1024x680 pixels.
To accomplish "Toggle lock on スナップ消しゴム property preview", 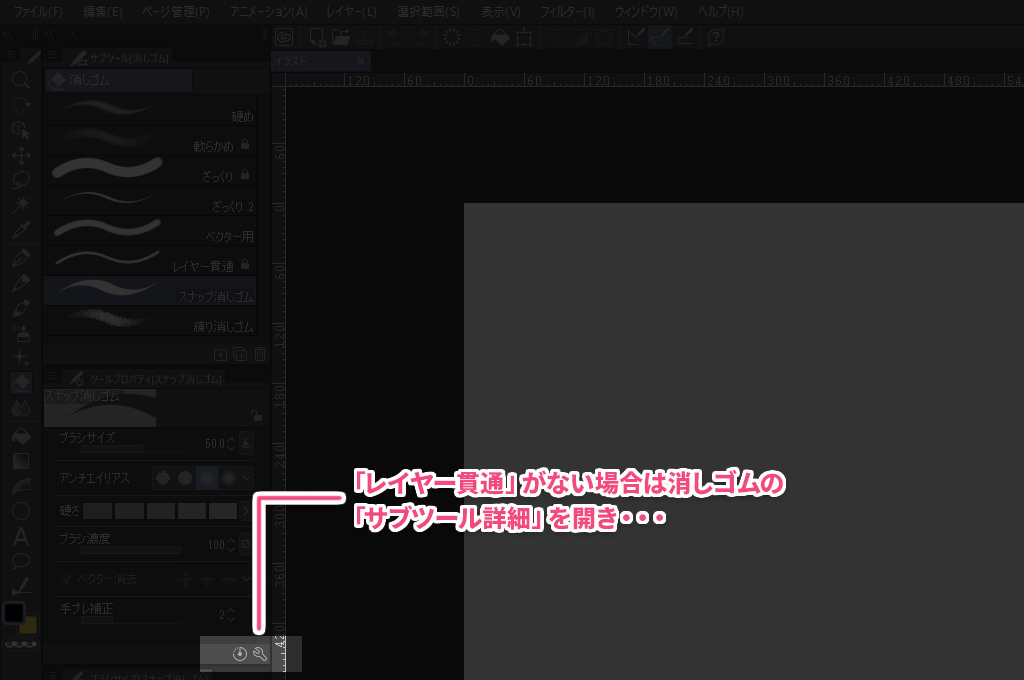I will (257, 416).
